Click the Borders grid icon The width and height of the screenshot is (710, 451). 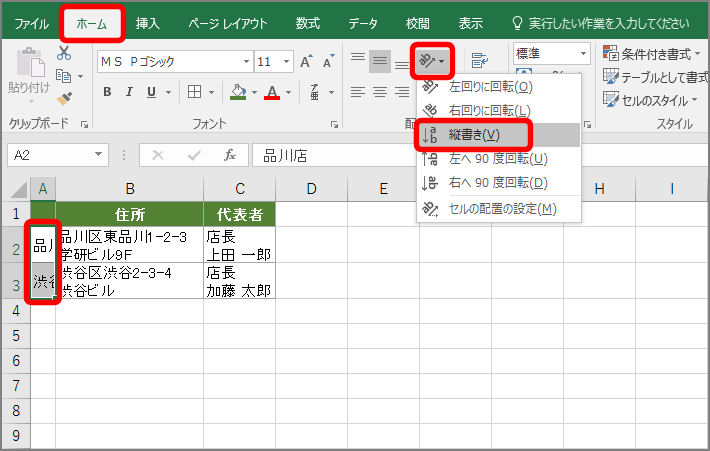tap(195, 92)
